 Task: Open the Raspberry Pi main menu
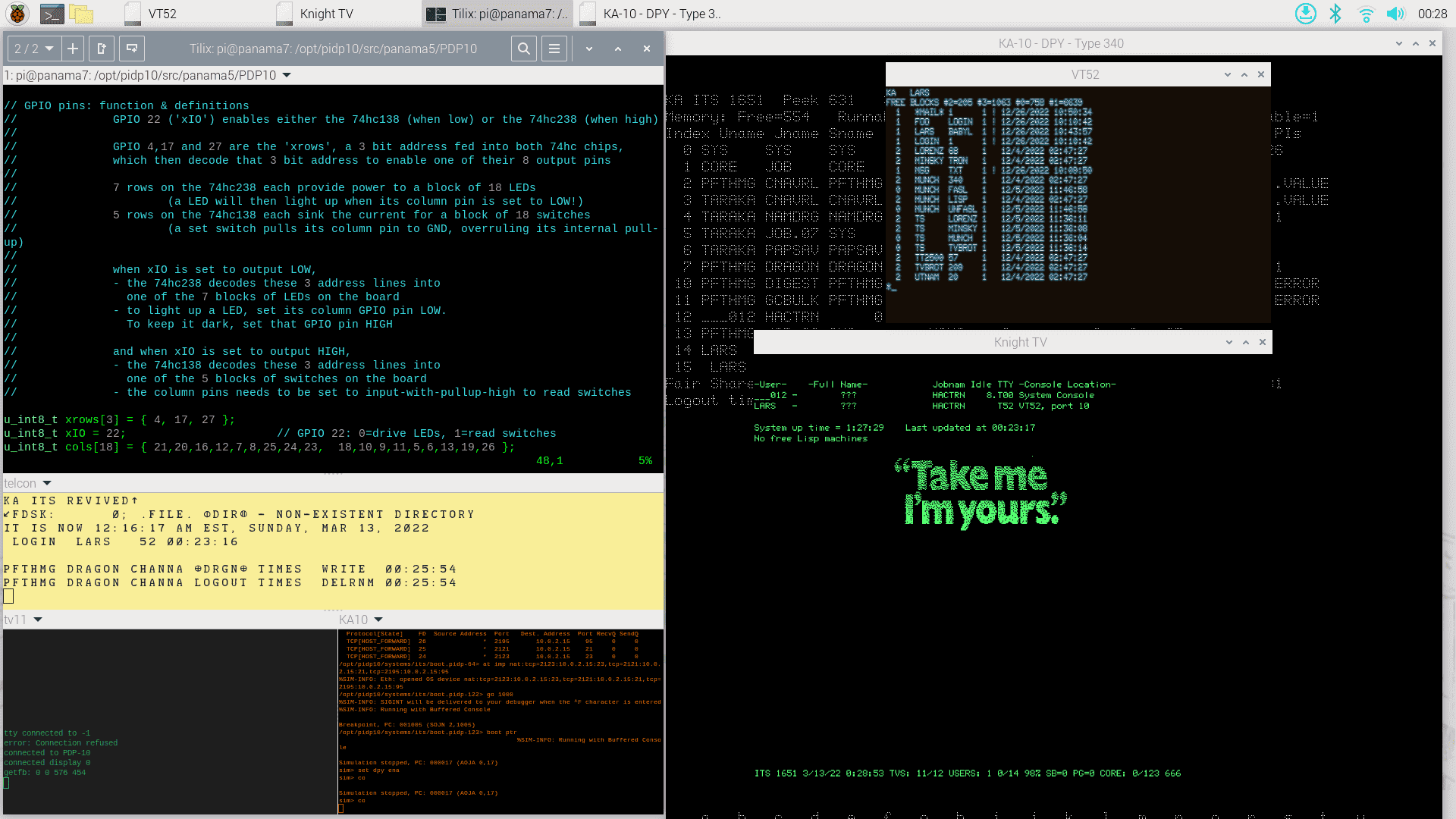pos(17,14)
